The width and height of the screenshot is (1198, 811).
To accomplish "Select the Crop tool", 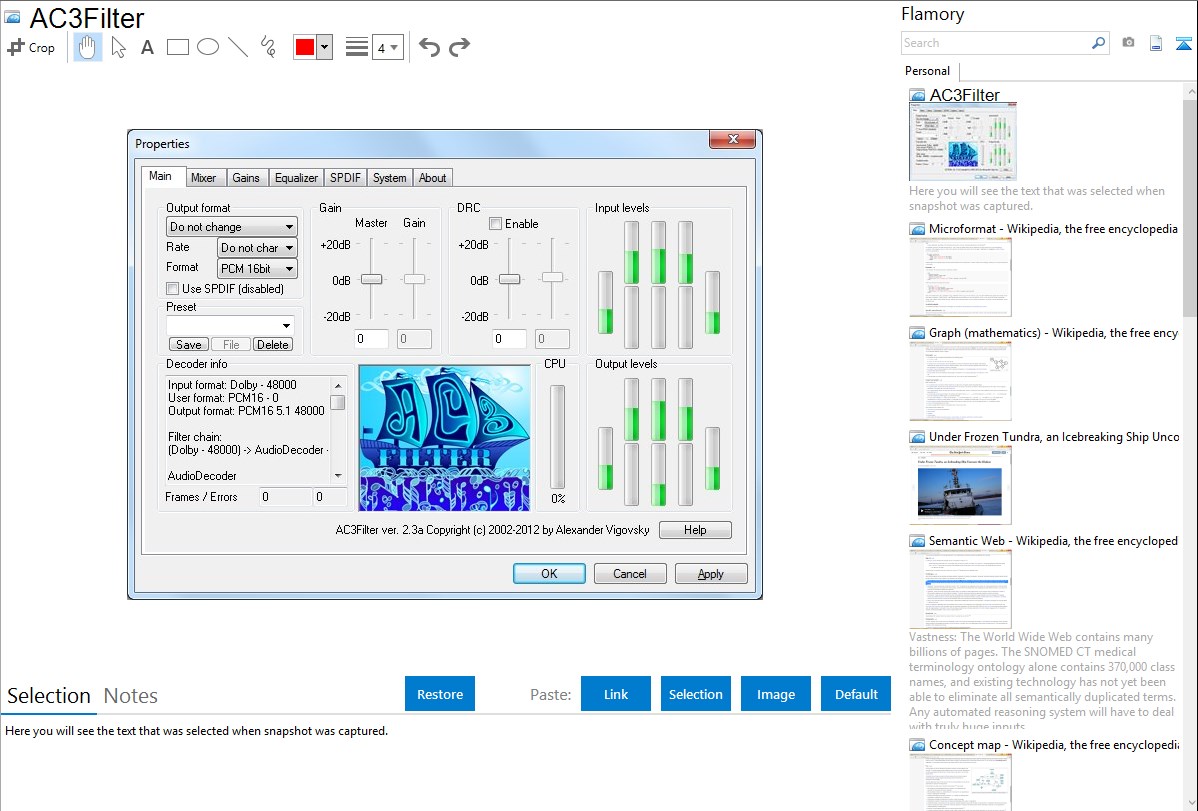I will click(31, 47).
